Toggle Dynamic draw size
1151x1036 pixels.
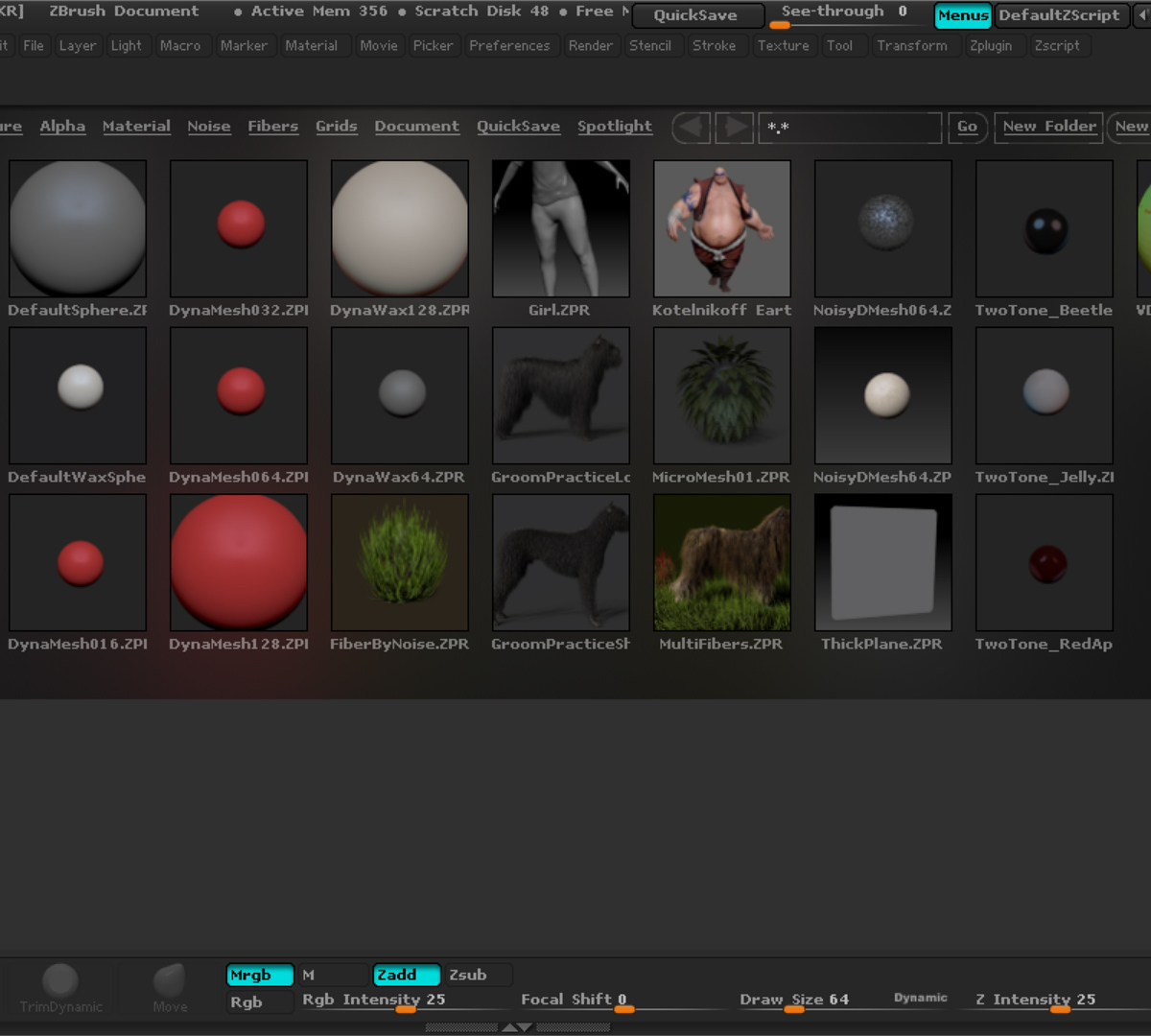point(920,998)
